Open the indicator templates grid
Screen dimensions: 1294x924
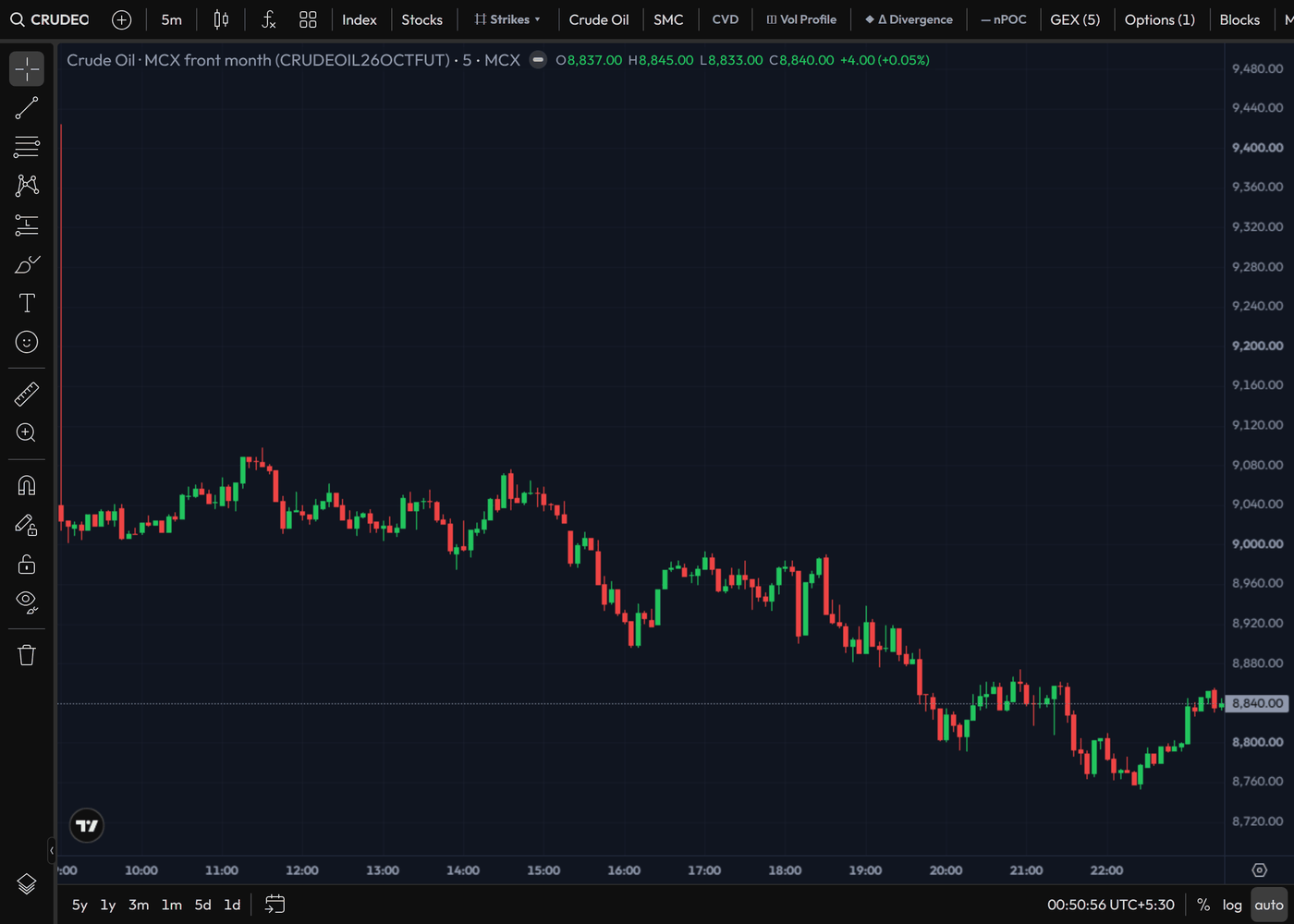[308, 19]
